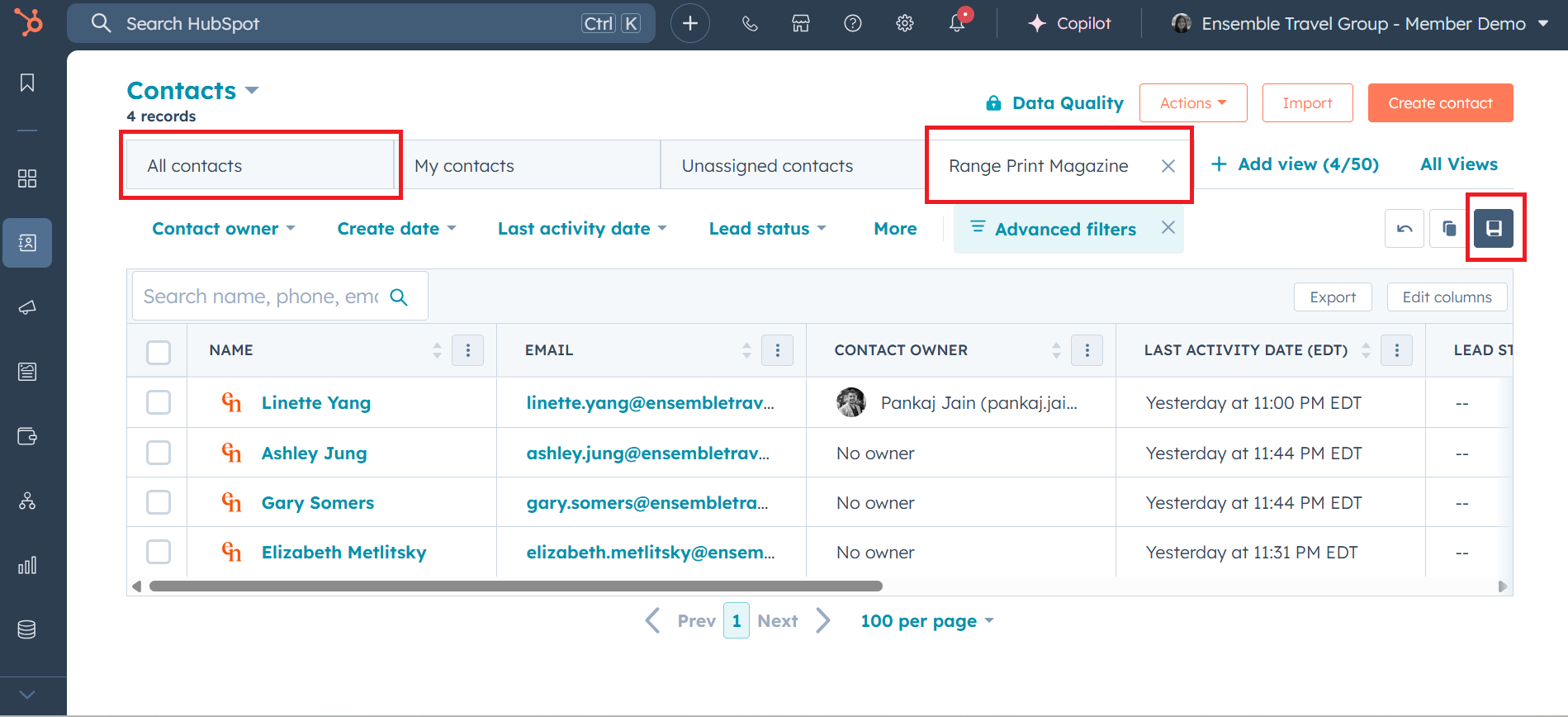Expand the Contact owner filter
Image resolution: width=1568 pixels, height=717 pixels.
coord(224,228)
